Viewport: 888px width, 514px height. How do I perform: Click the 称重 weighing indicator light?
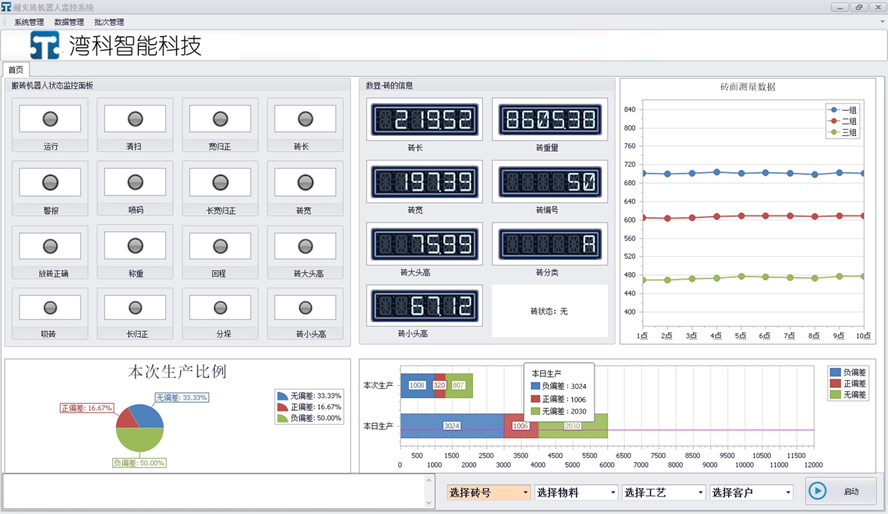click(135, 246)
